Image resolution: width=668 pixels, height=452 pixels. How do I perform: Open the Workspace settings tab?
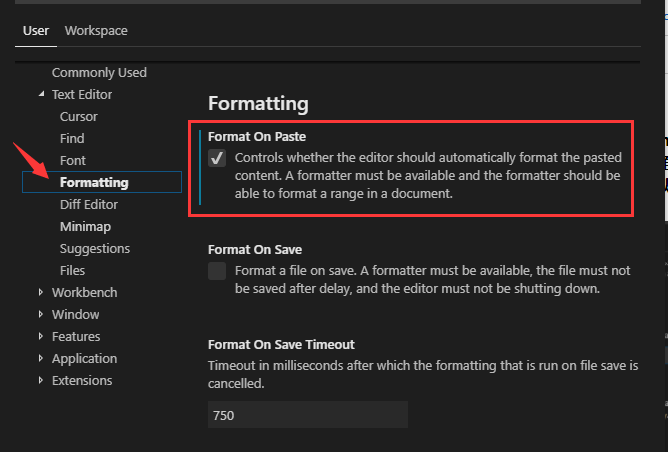click(x=96, y=30)
